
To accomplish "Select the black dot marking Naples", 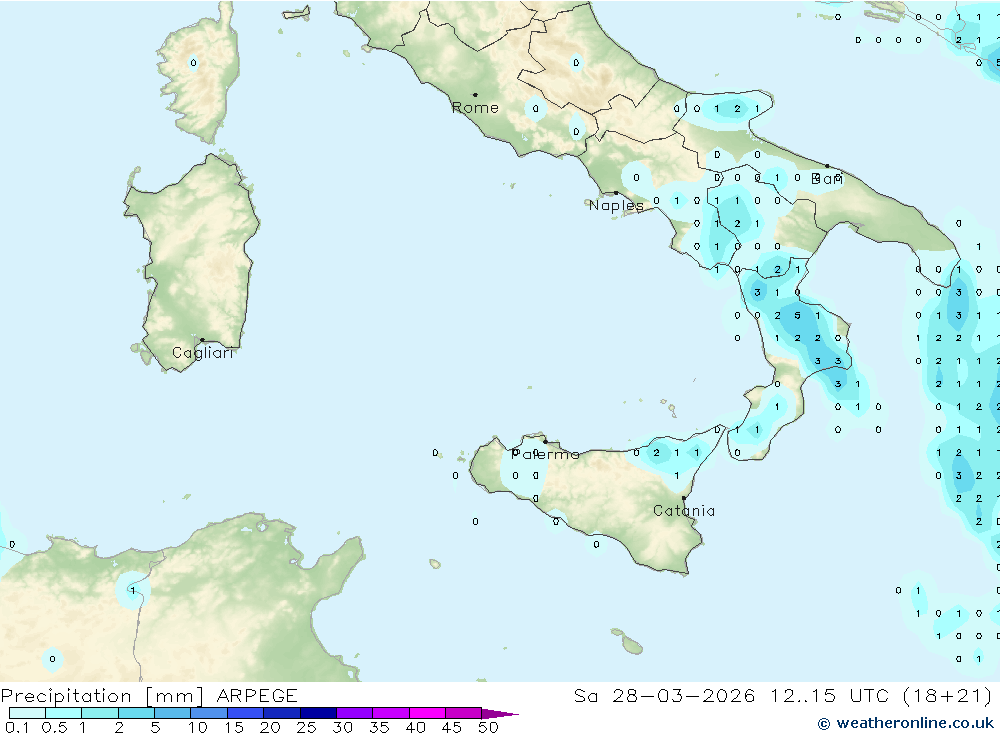I will click(615, 193).
